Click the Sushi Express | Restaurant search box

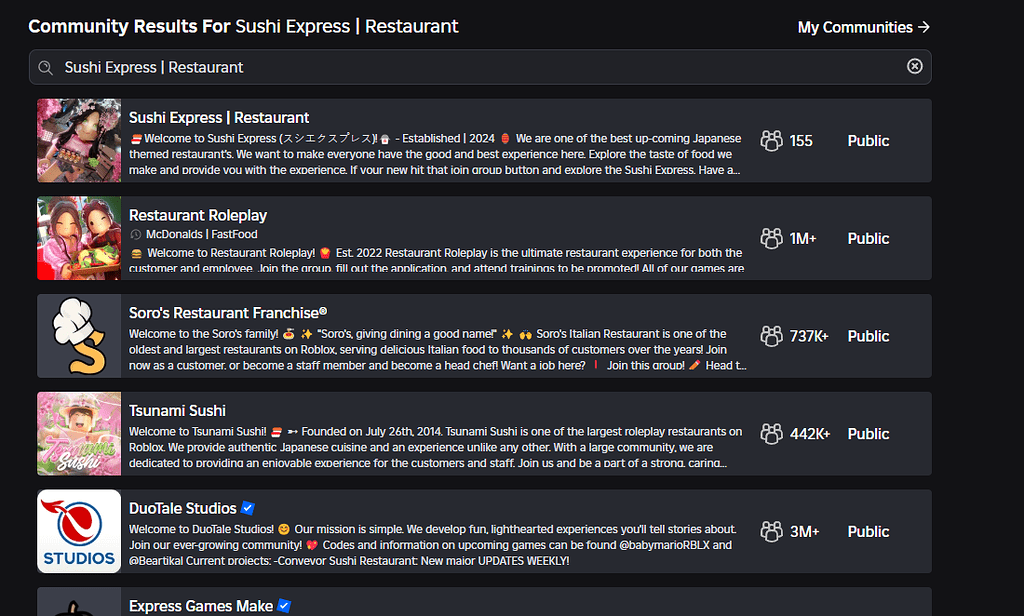pos(480,67)
